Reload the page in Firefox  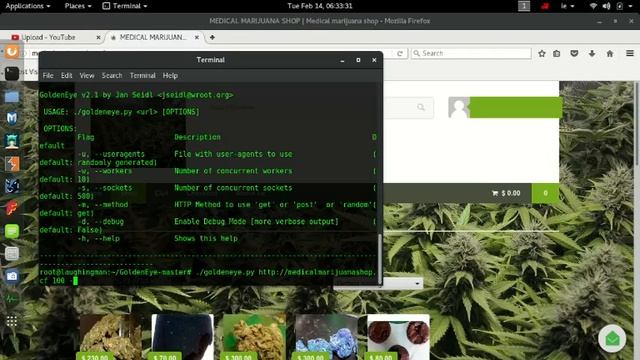400,53
